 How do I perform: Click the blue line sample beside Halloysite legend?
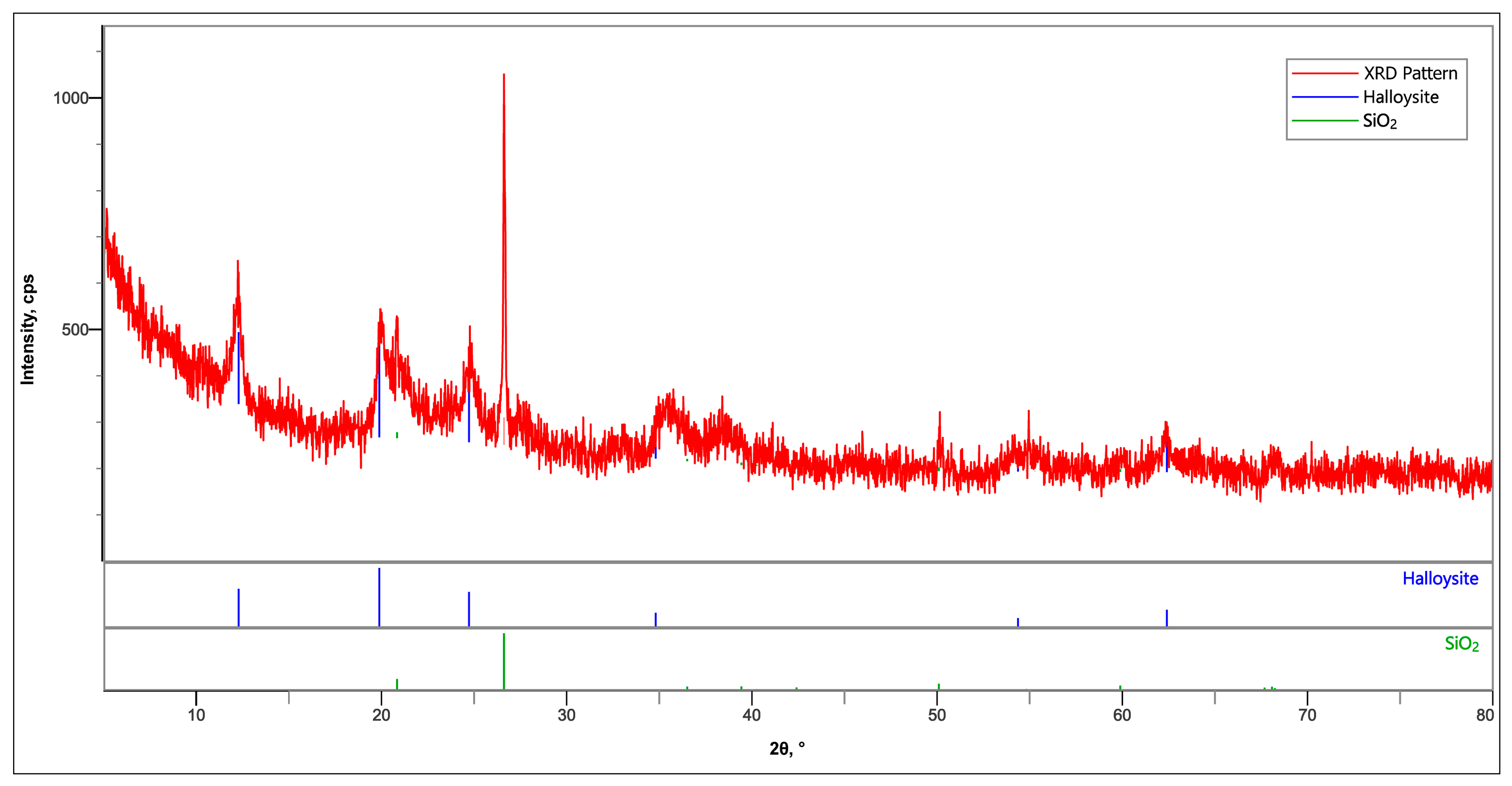coord(1324,97)
